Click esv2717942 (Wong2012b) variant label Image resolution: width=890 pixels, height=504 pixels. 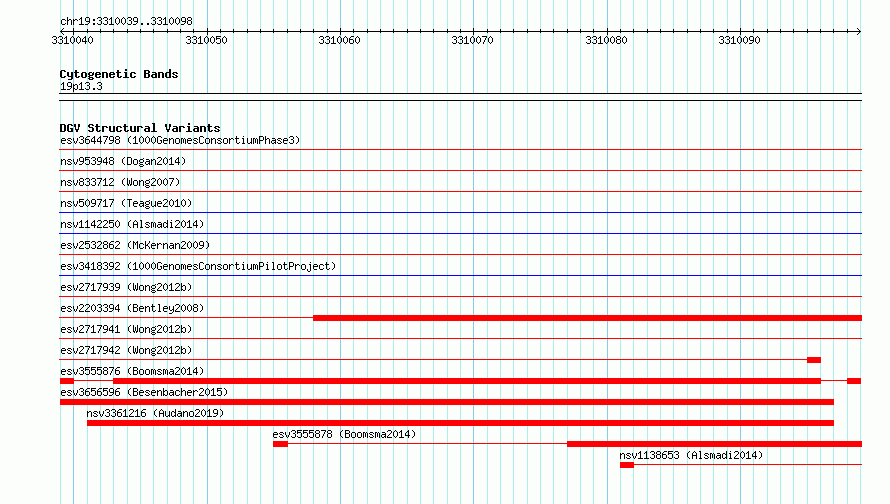(x=126, y=350)
